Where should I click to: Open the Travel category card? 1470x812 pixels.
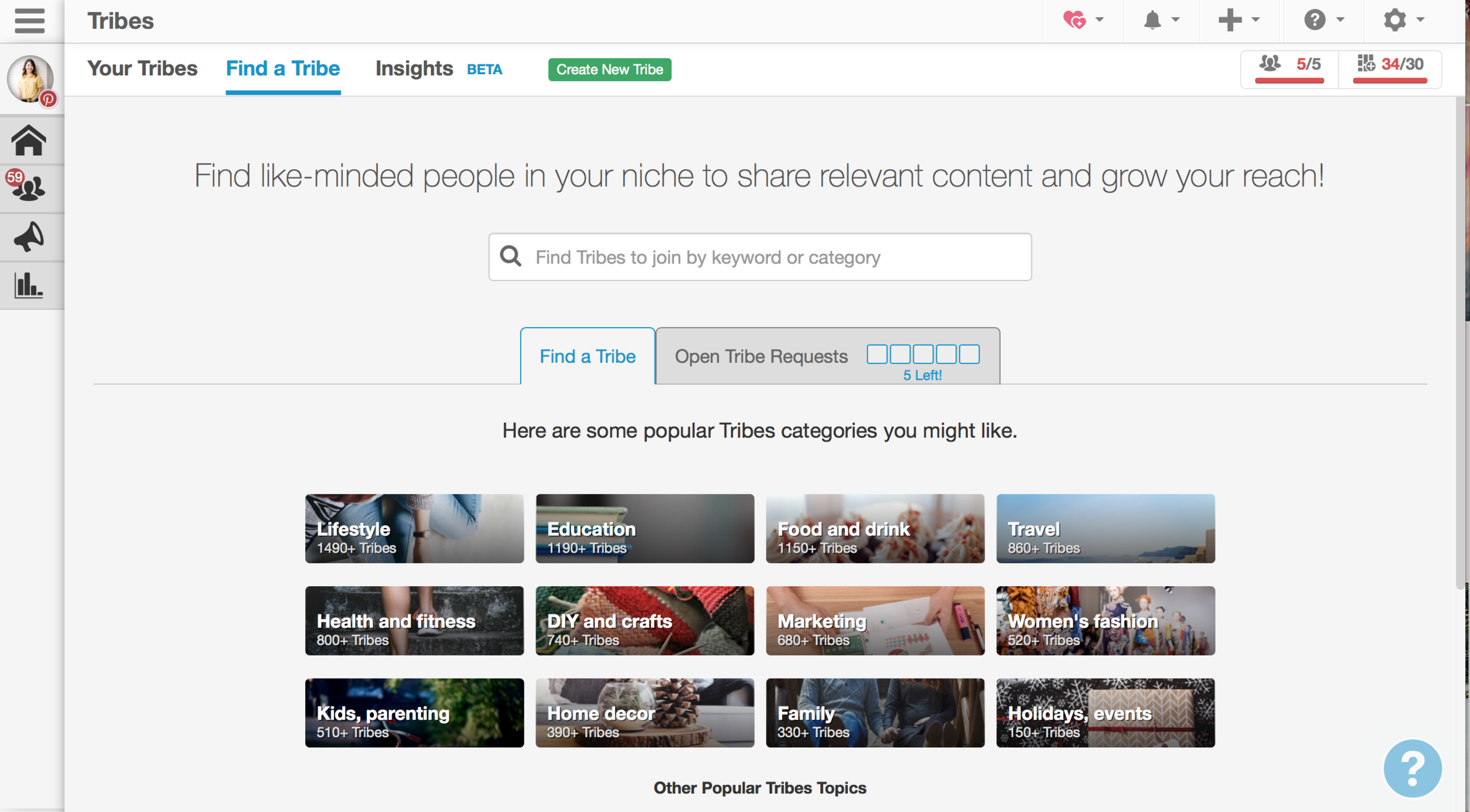tap(1105, 529)
